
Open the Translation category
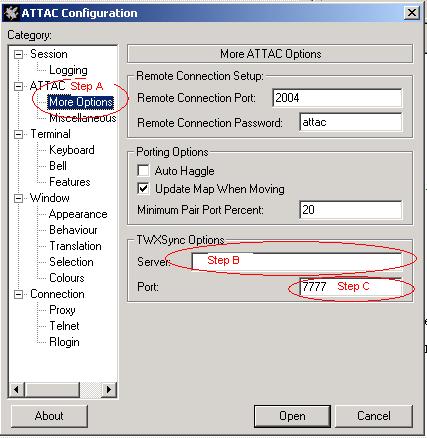(x=75, y=246)
